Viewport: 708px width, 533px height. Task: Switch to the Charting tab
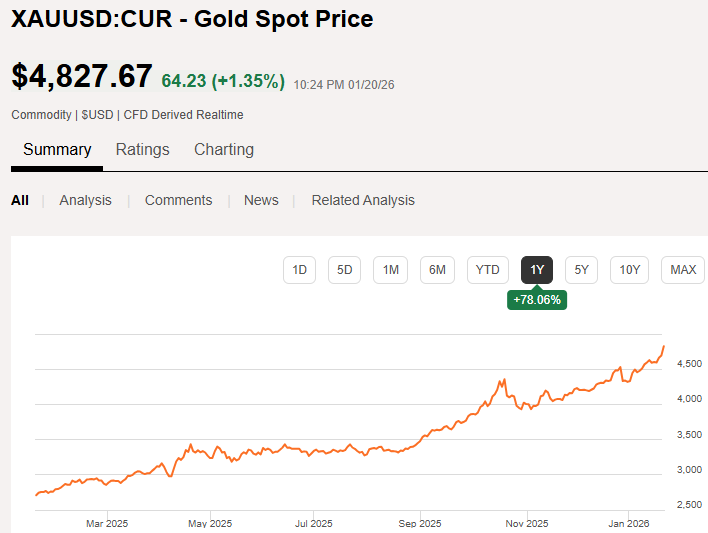tap(224, 150)
